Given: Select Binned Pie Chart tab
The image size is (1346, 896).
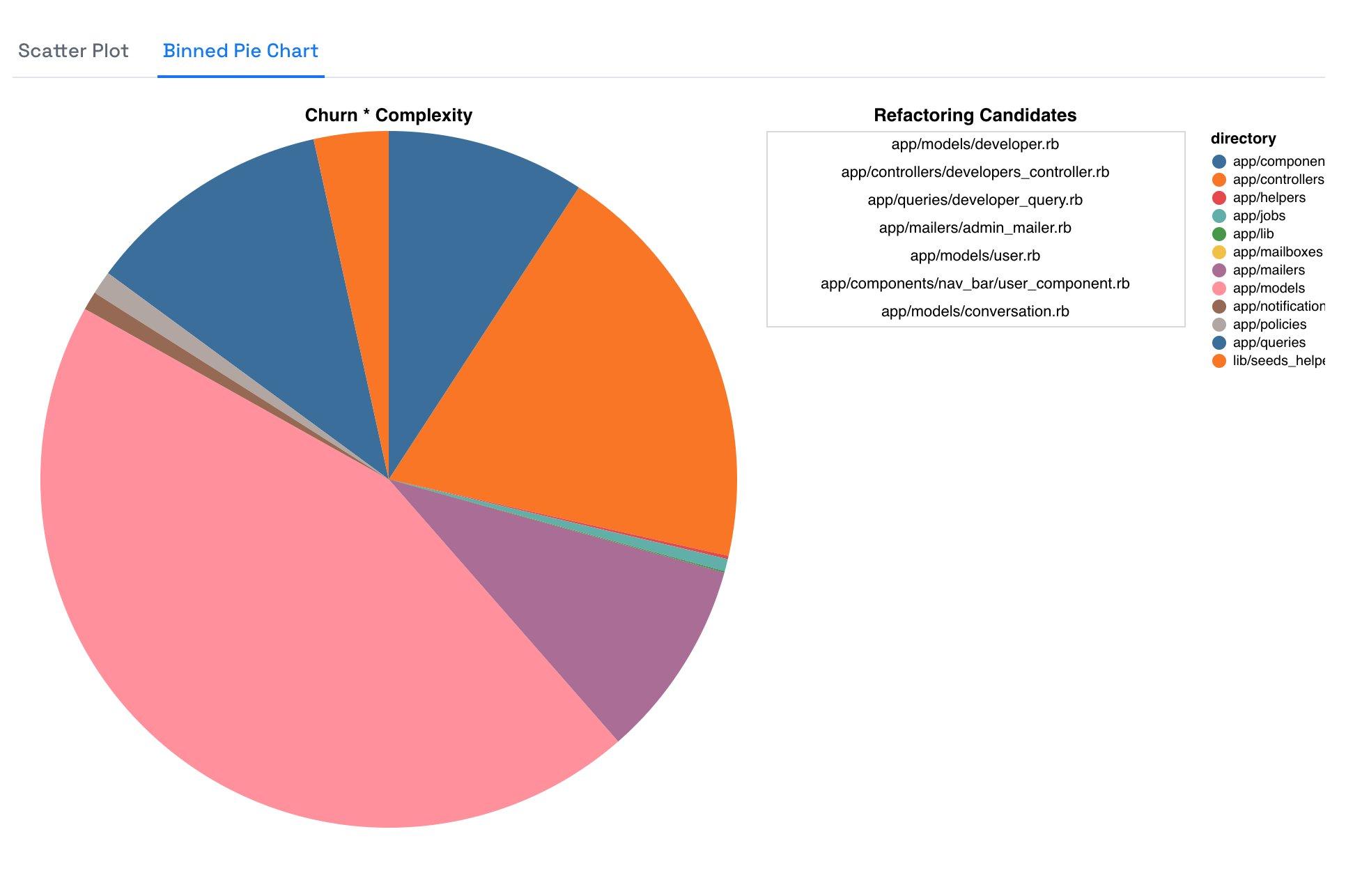Looking at the screenshot, I should point(238,50).
